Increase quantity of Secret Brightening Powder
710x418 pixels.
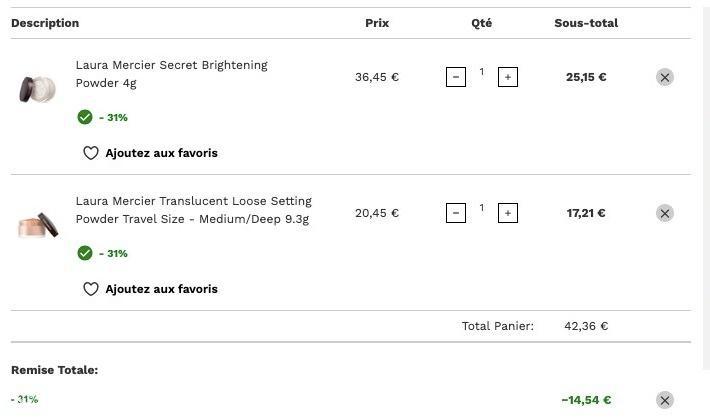(508, 77)
